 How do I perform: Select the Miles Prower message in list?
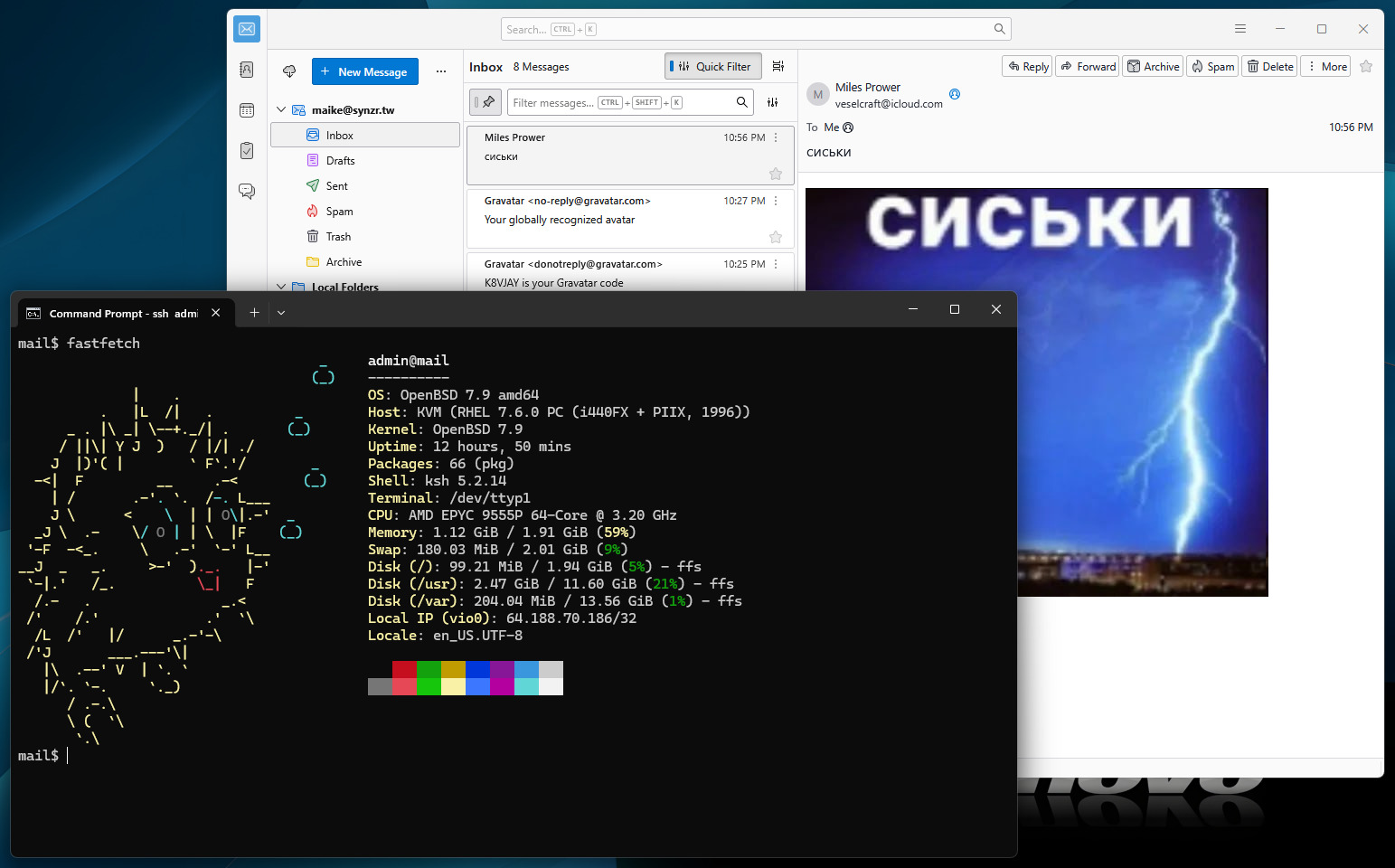click(x=630, y=156)
